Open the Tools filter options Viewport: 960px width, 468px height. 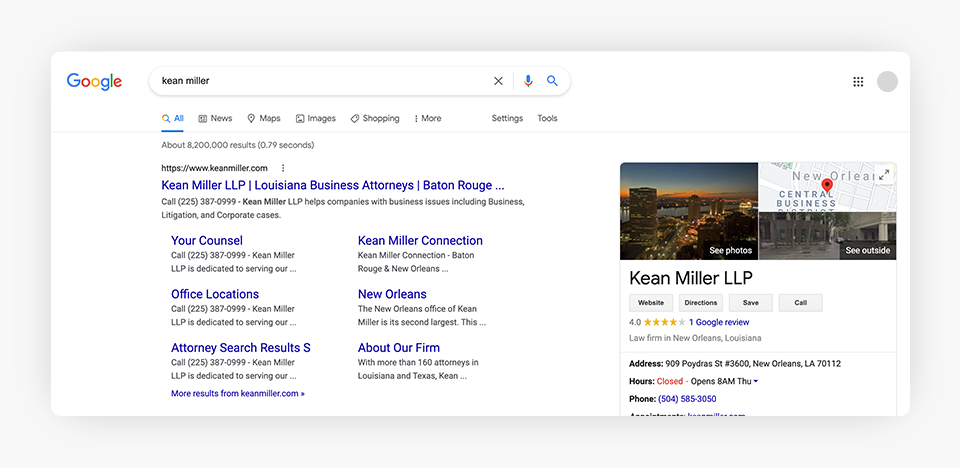(x=547, y=118)
